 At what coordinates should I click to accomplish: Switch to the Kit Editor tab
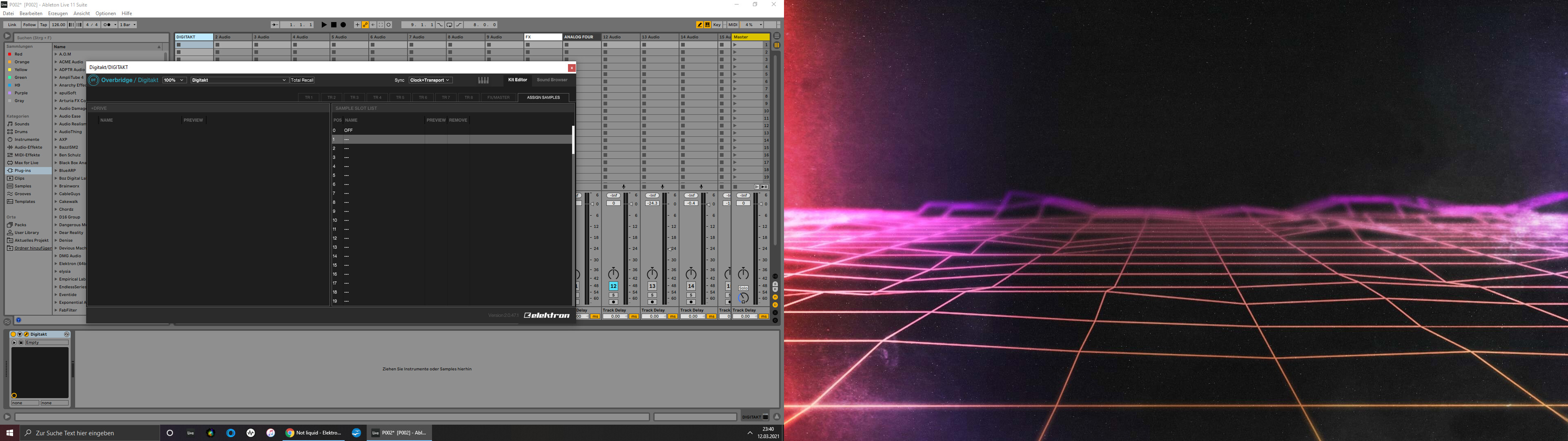(x=517, y=80)
